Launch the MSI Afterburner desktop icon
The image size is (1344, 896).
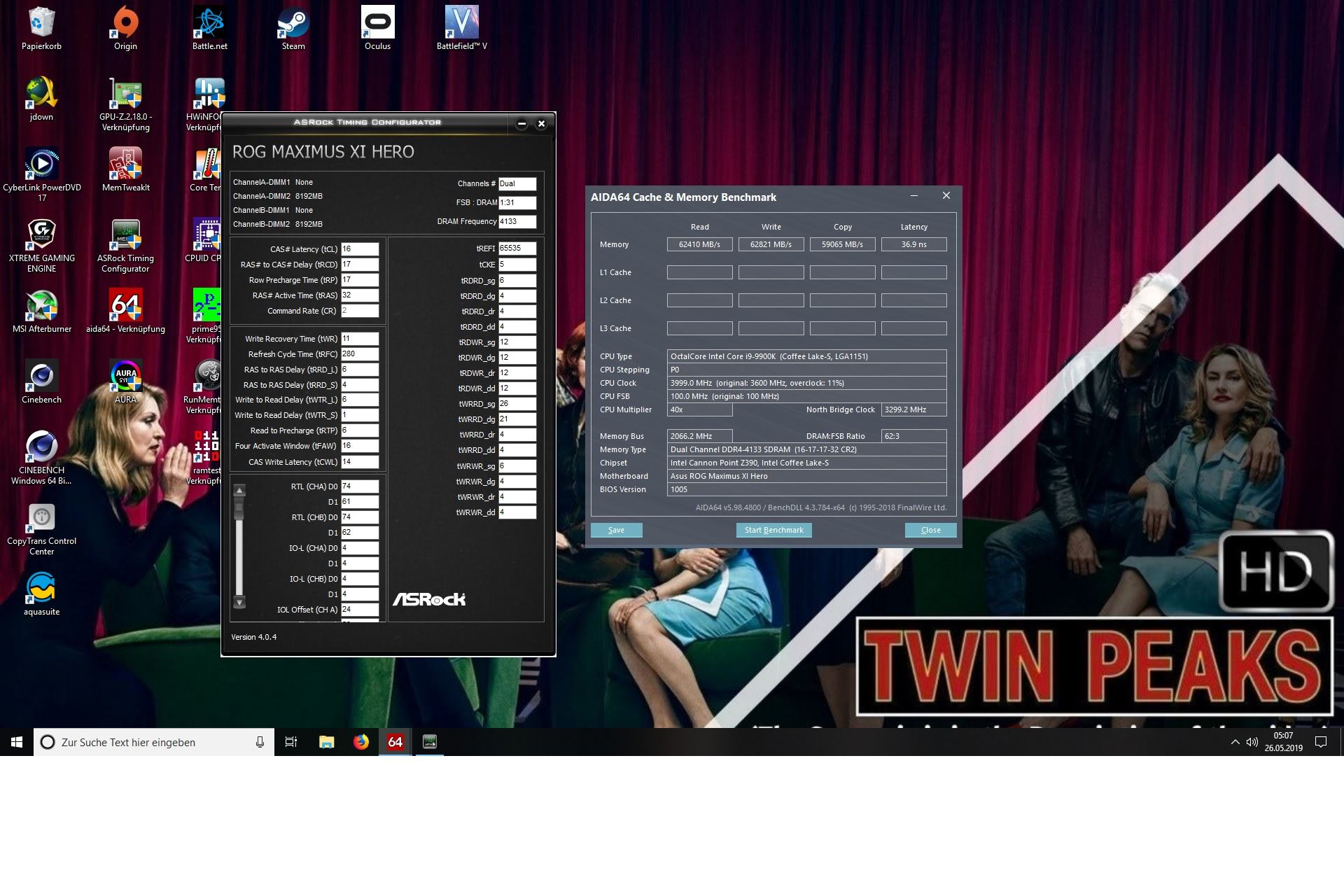coord(42,311)
